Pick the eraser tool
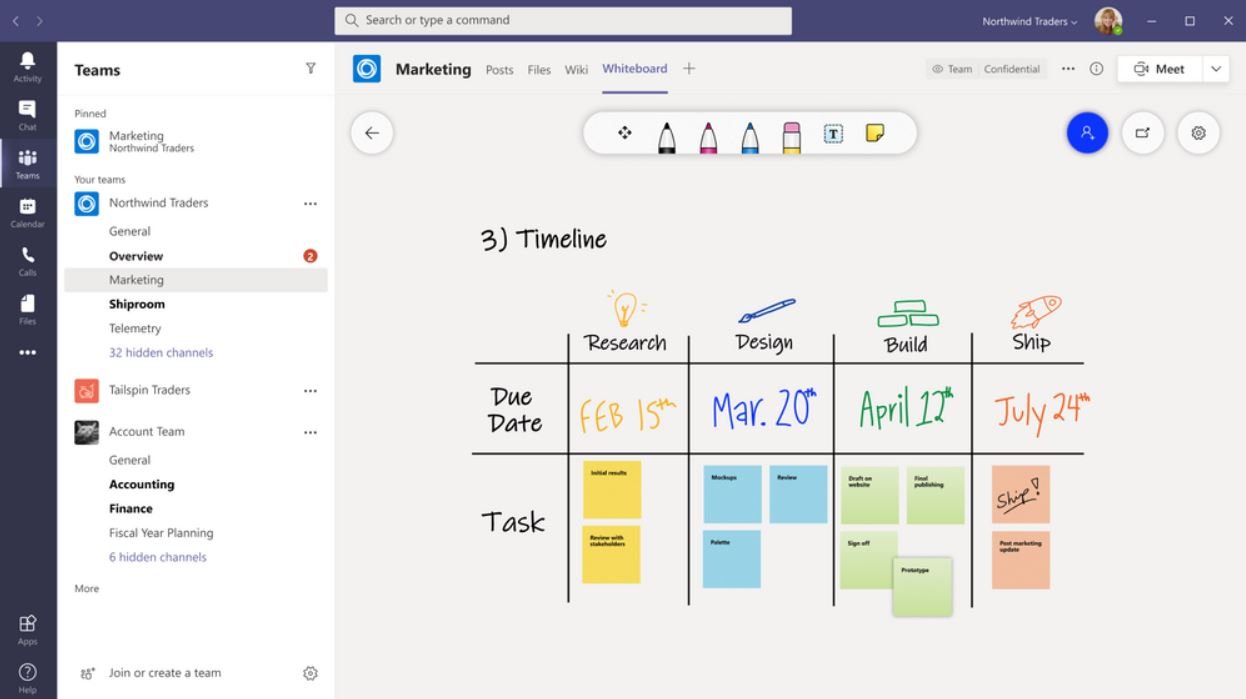This screenshot has height=699, width=1246. [791, 135]
